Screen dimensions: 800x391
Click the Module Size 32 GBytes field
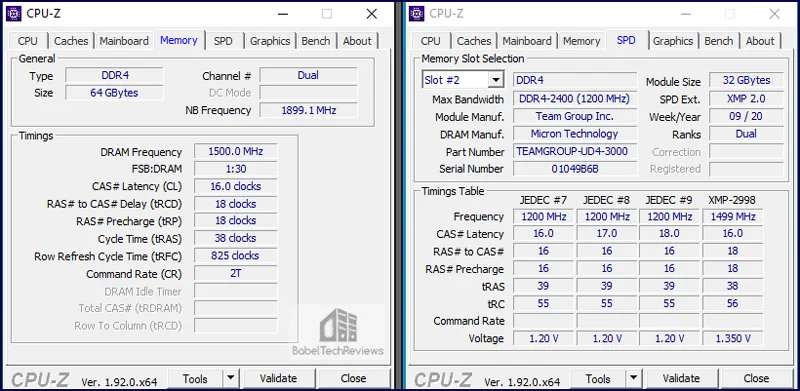click(x=746, y=81)
